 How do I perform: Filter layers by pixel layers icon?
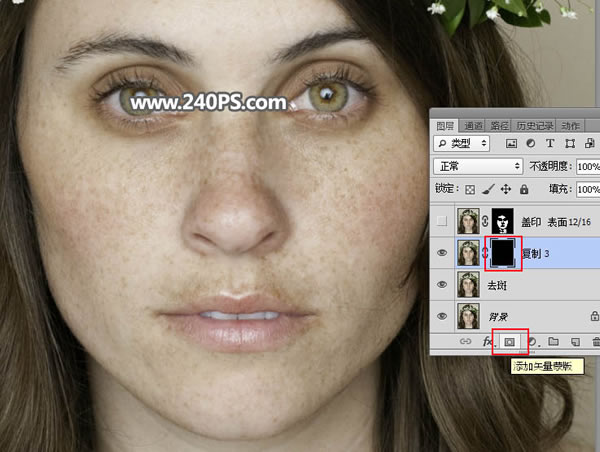511,144
